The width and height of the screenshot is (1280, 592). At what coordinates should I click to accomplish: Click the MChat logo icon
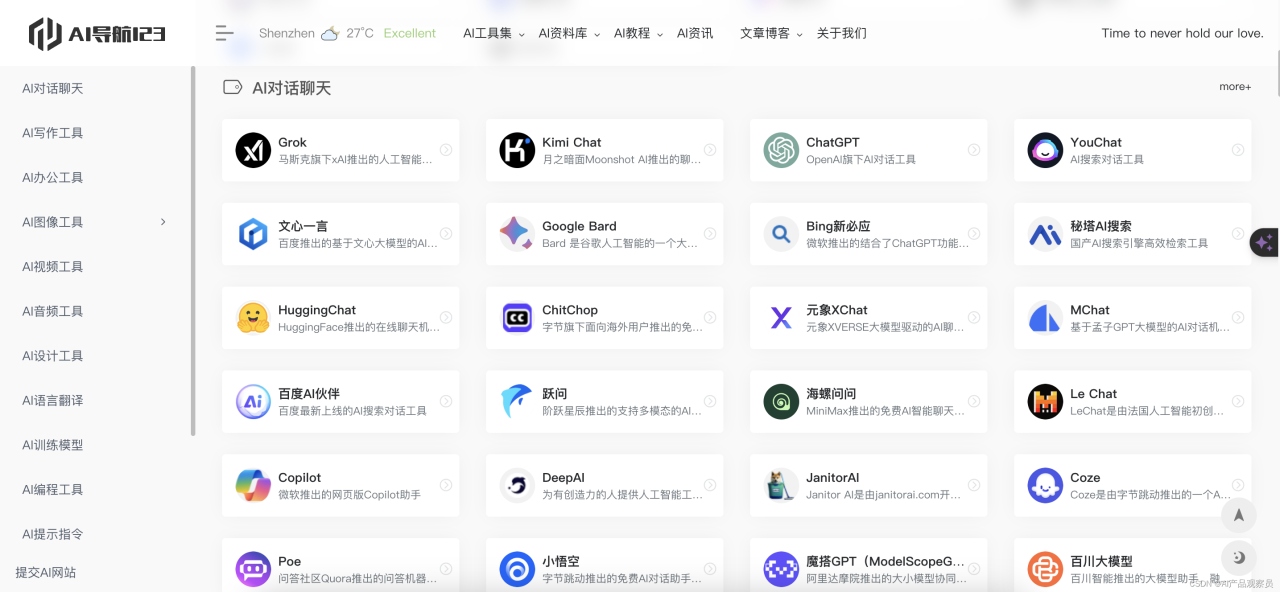pyautogui.click(x=1045, y=318)
